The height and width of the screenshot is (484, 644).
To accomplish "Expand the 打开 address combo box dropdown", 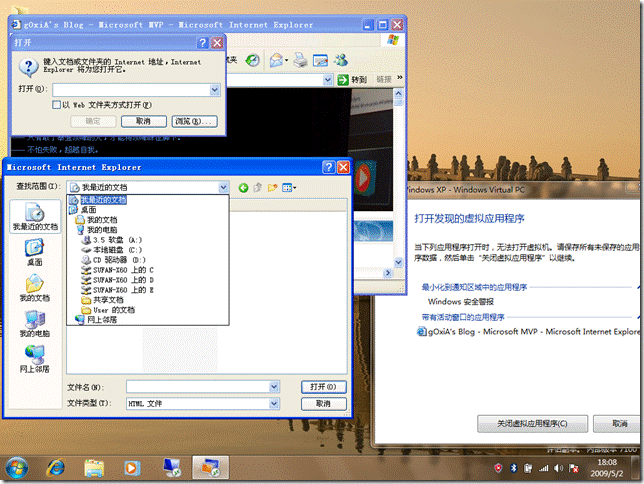I will 215,90.
